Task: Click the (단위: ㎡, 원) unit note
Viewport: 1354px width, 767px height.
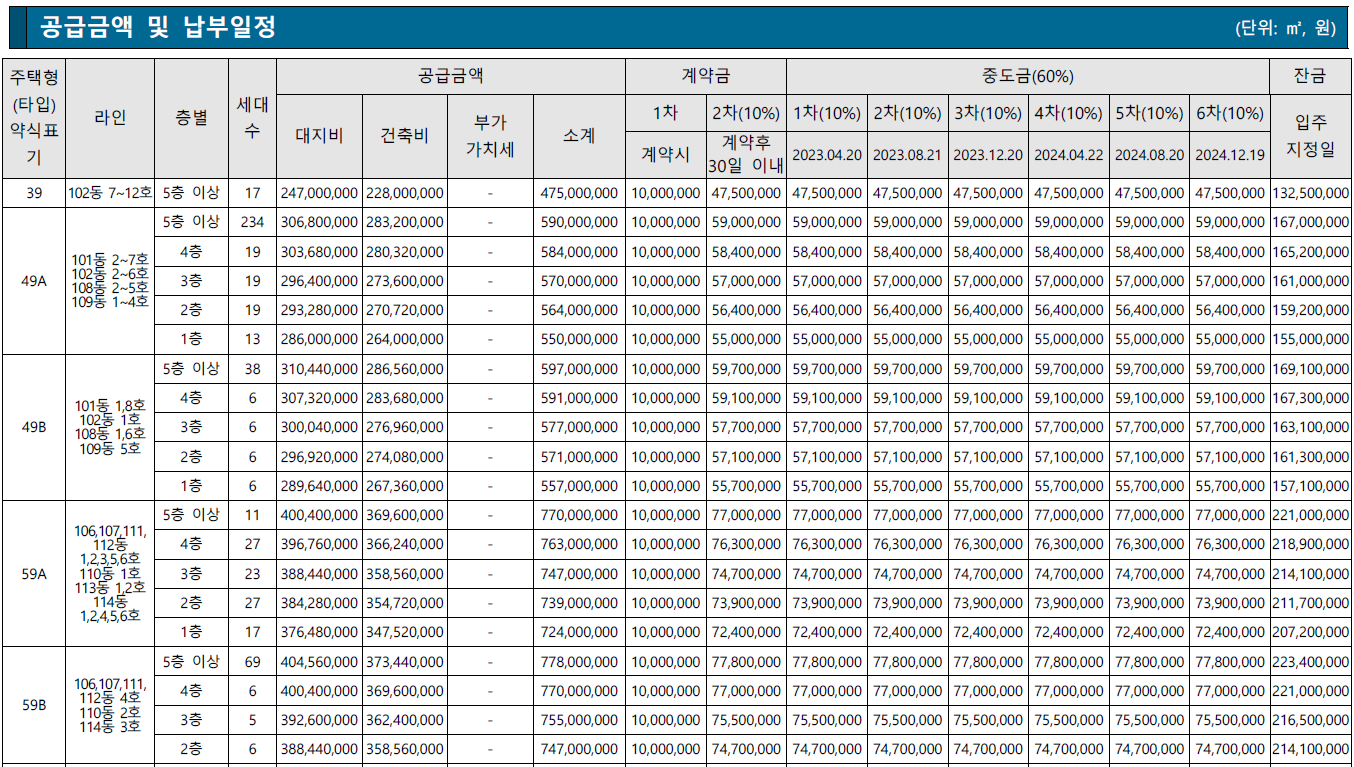Action: tap(1285, 28)
